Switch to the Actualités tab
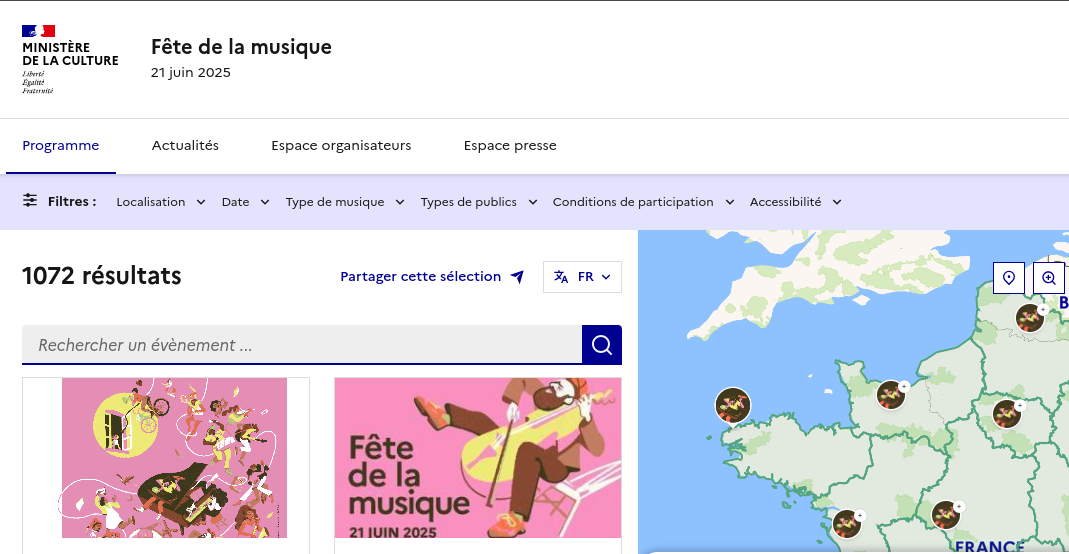Viewport: 1069px width, 554px height. [185, 146]
